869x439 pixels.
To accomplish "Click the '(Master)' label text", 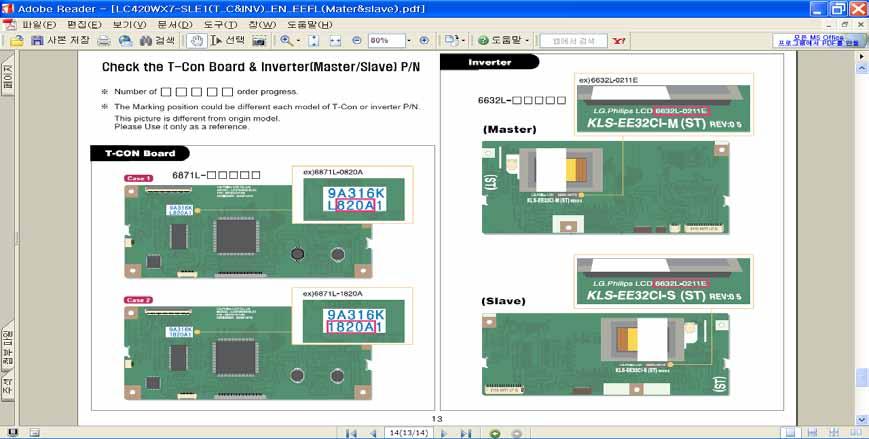I will tap(509, 129).
